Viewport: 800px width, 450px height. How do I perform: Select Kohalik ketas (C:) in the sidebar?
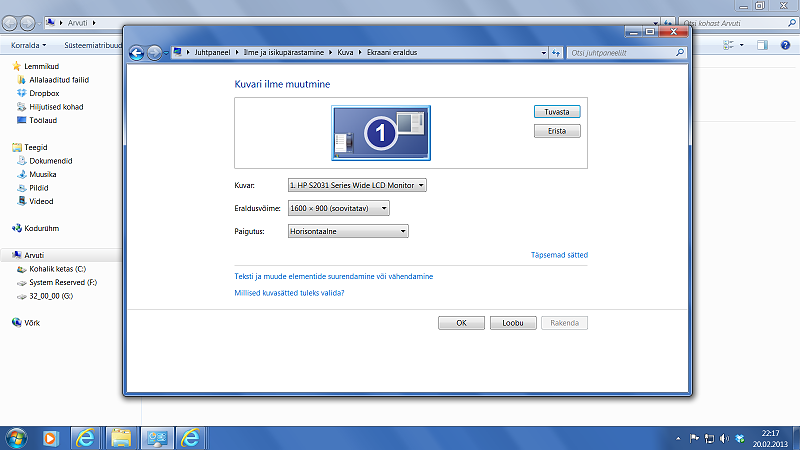pyautogui.click(x=58, y=269)
